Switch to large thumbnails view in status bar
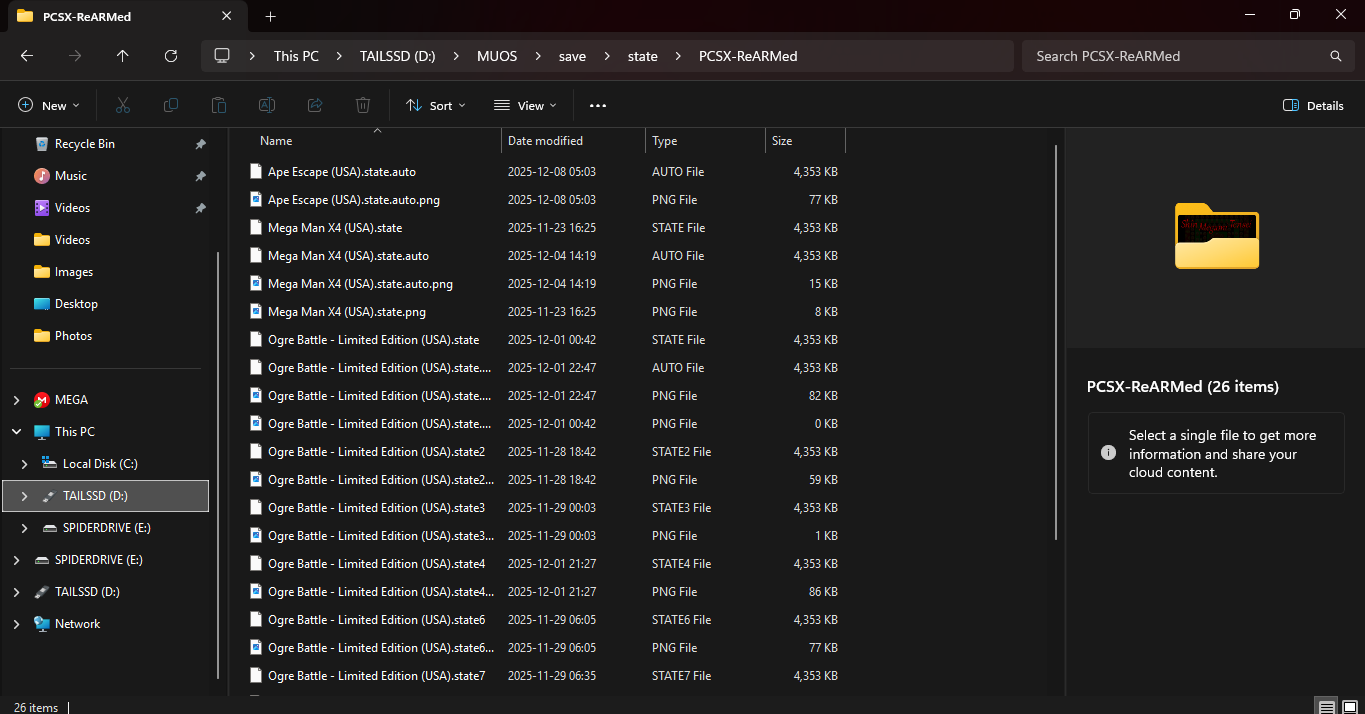Viewport: 1365px width, 714px height. point(1350,707)
